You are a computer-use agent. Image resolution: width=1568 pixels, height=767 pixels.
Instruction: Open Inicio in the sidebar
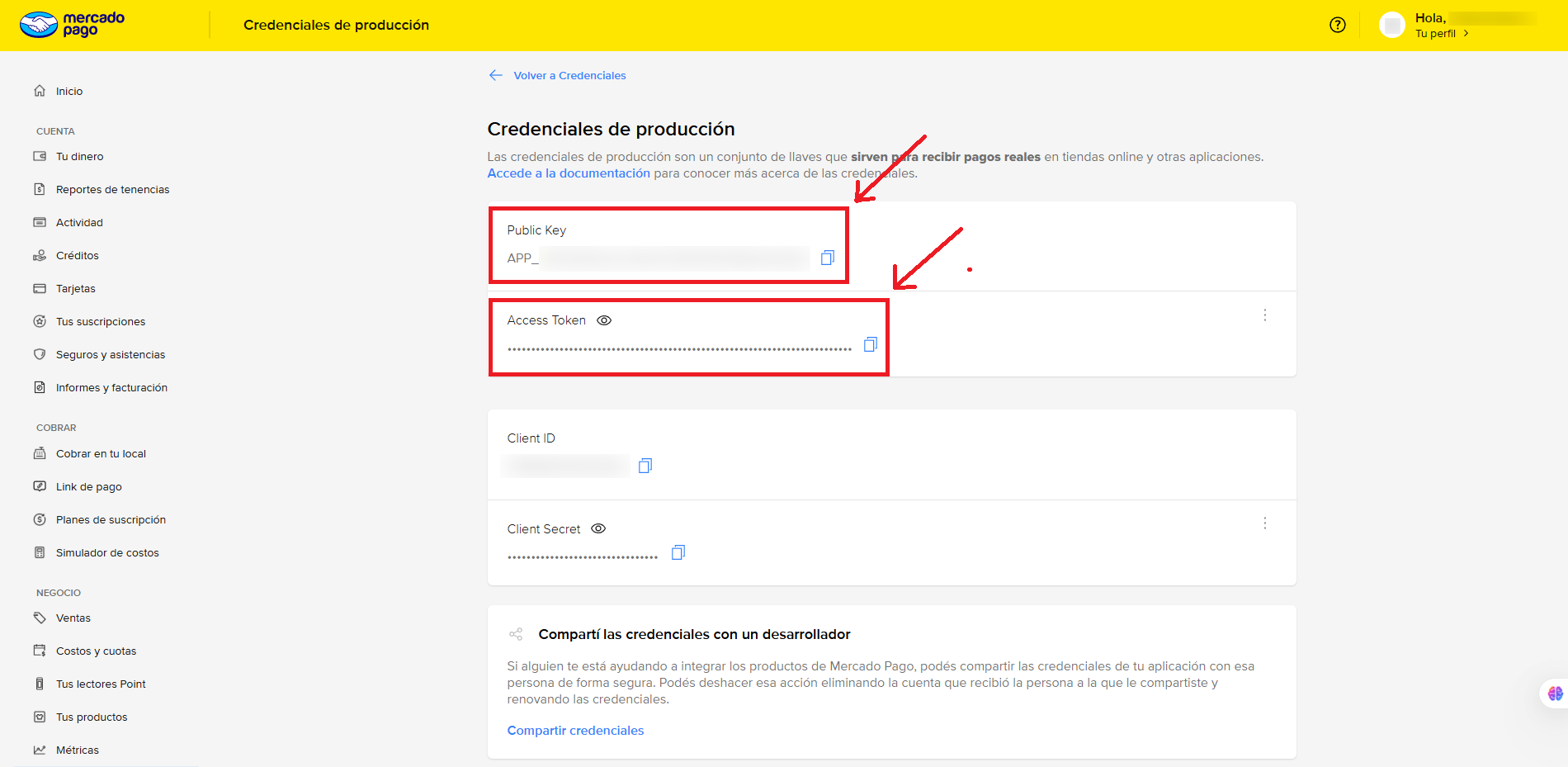click(69, 92)
